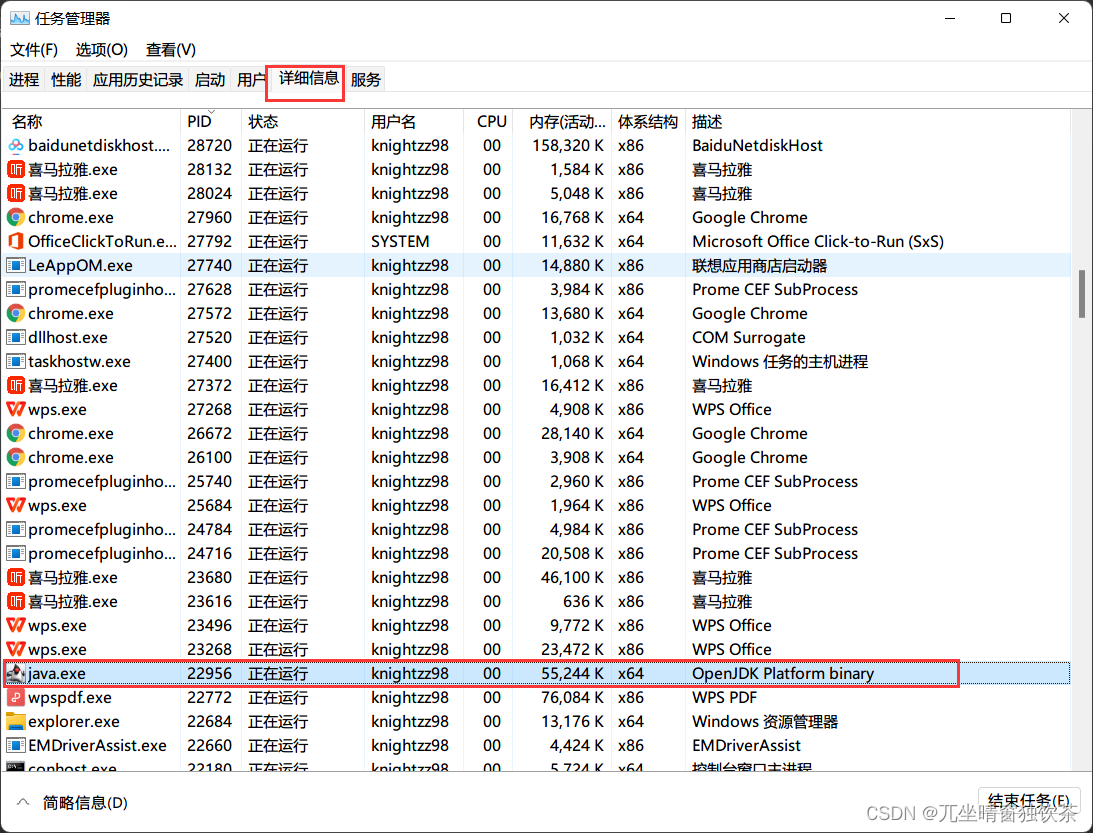Click the Task Manager title bar icon
This screenshot has height=833, width=1093.
(x=20, y=19)
